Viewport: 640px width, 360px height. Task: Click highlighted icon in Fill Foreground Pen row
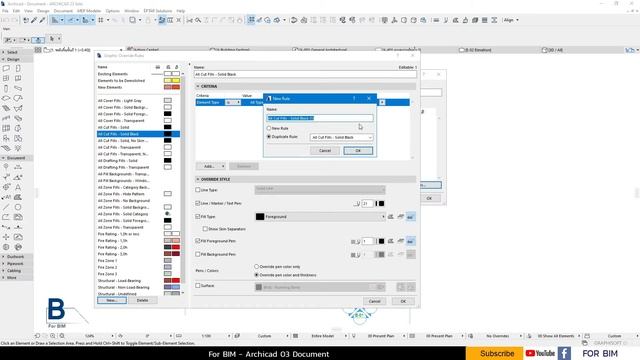pyautogui.click(x=411, y=241)
